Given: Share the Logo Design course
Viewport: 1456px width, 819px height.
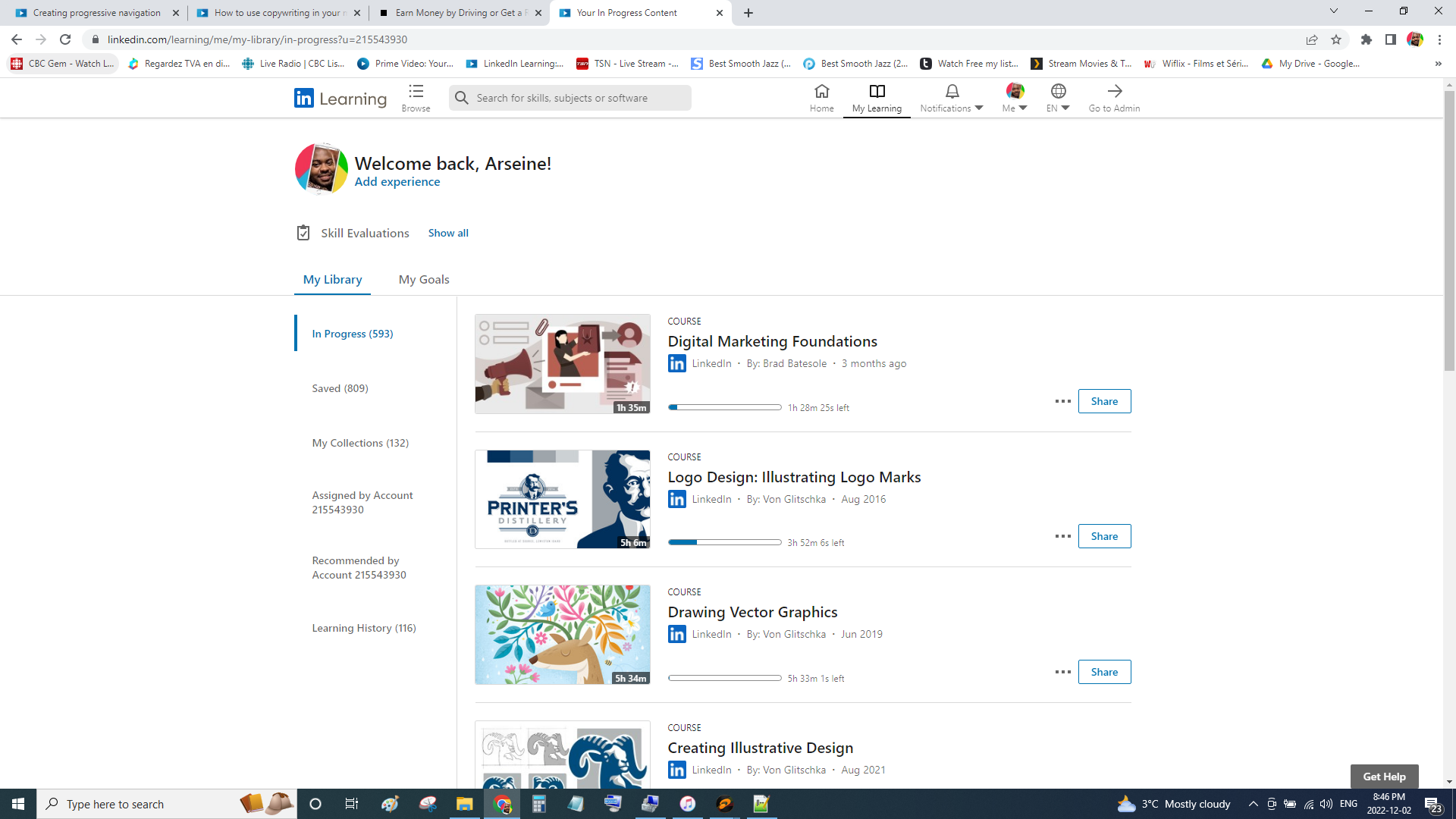Looking at the screenshot, I should click(1104, 536).
